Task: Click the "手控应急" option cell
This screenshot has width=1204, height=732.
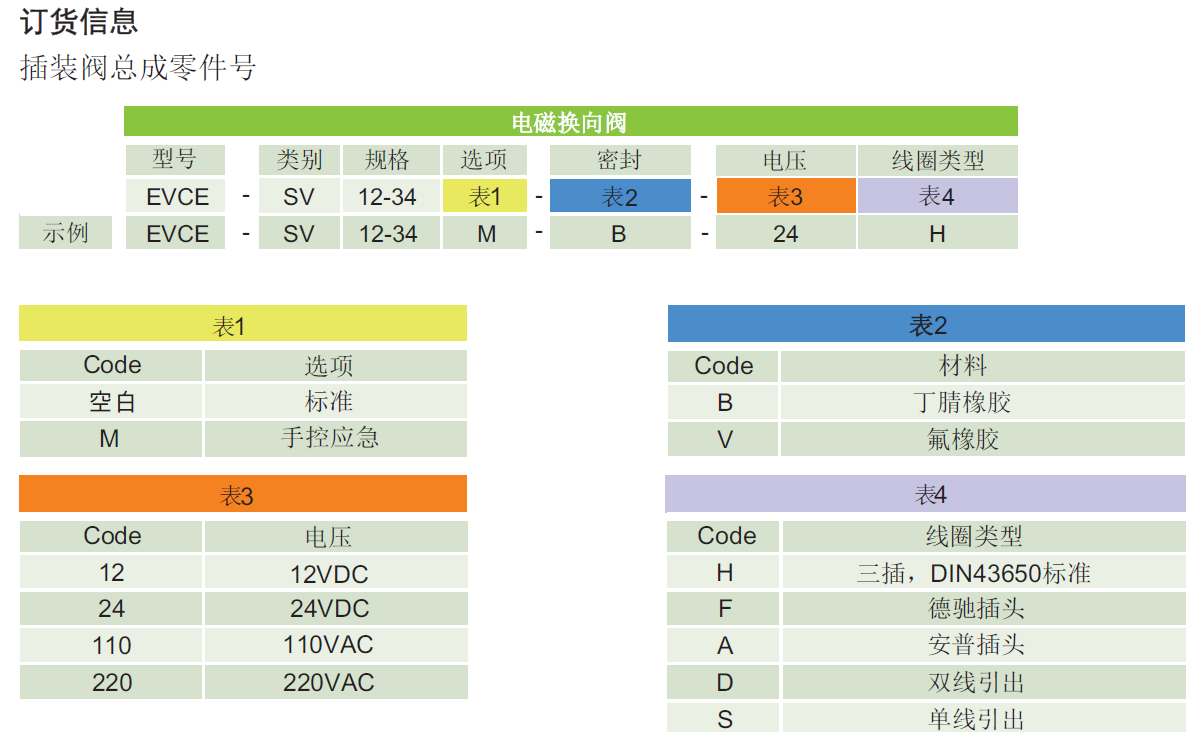Action: pos(335,438)
